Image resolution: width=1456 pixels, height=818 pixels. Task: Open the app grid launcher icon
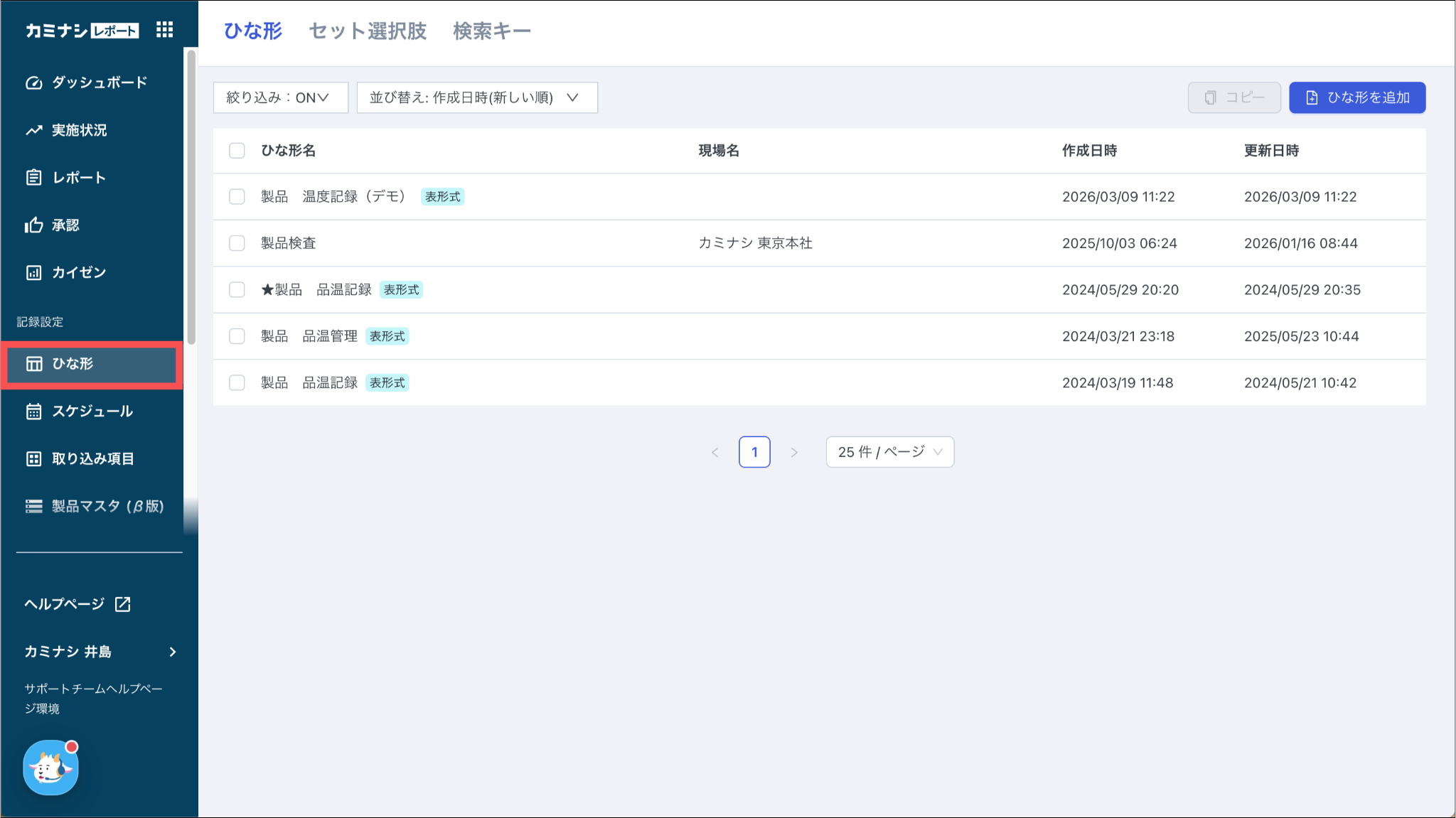[164, 30]
